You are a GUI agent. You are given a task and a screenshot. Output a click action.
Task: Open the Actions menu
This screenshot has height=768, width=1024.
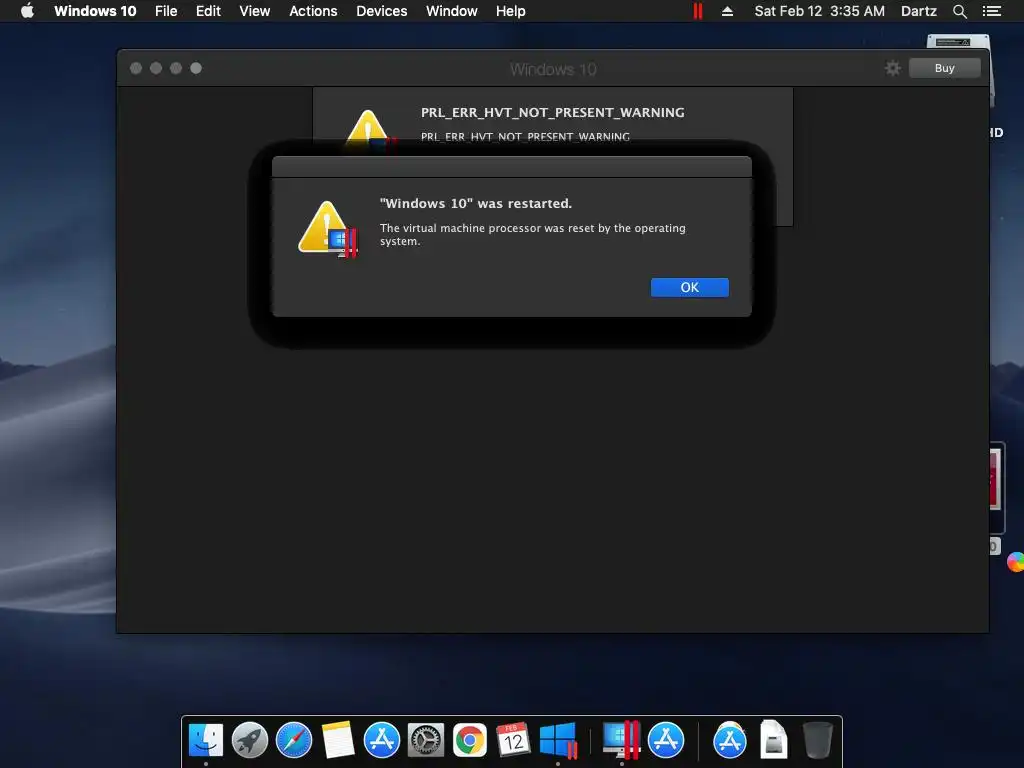313,11
